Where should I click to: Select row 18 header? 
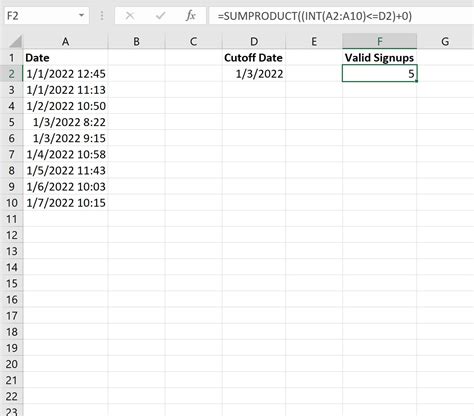(12, 332)
